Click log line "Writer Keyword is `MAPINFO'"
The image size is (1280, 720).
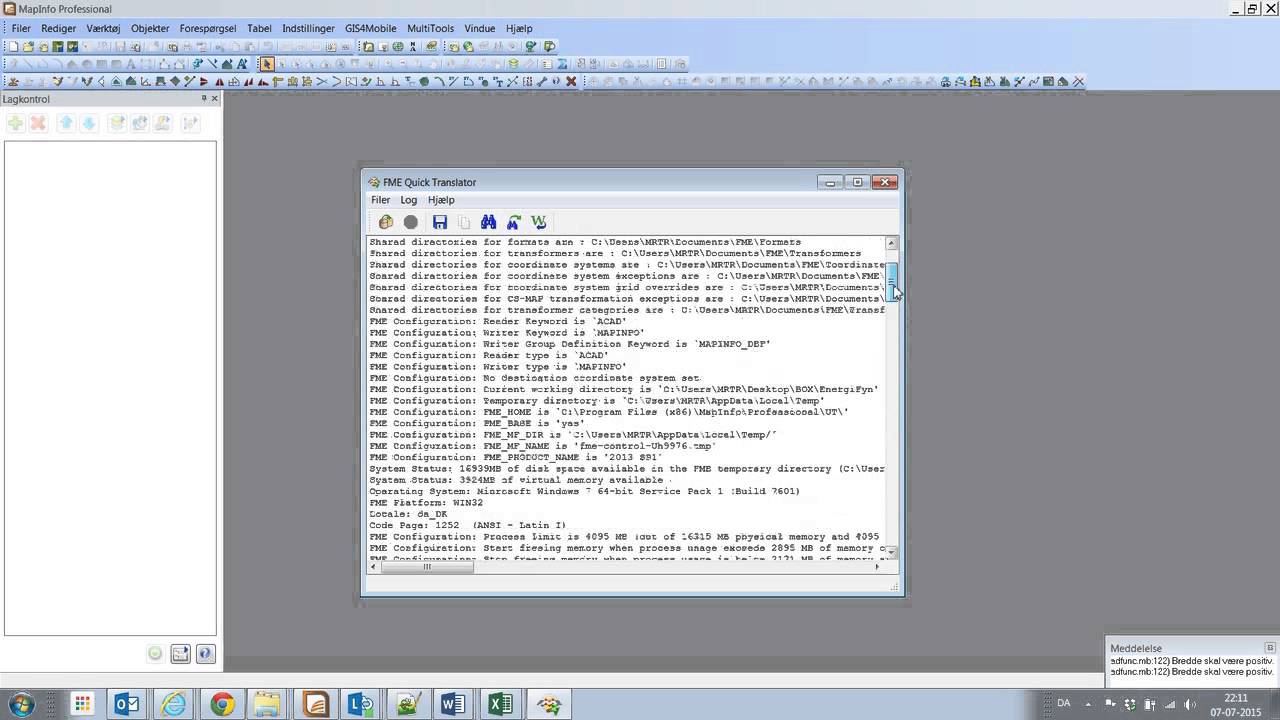click(x=507, y=333)
